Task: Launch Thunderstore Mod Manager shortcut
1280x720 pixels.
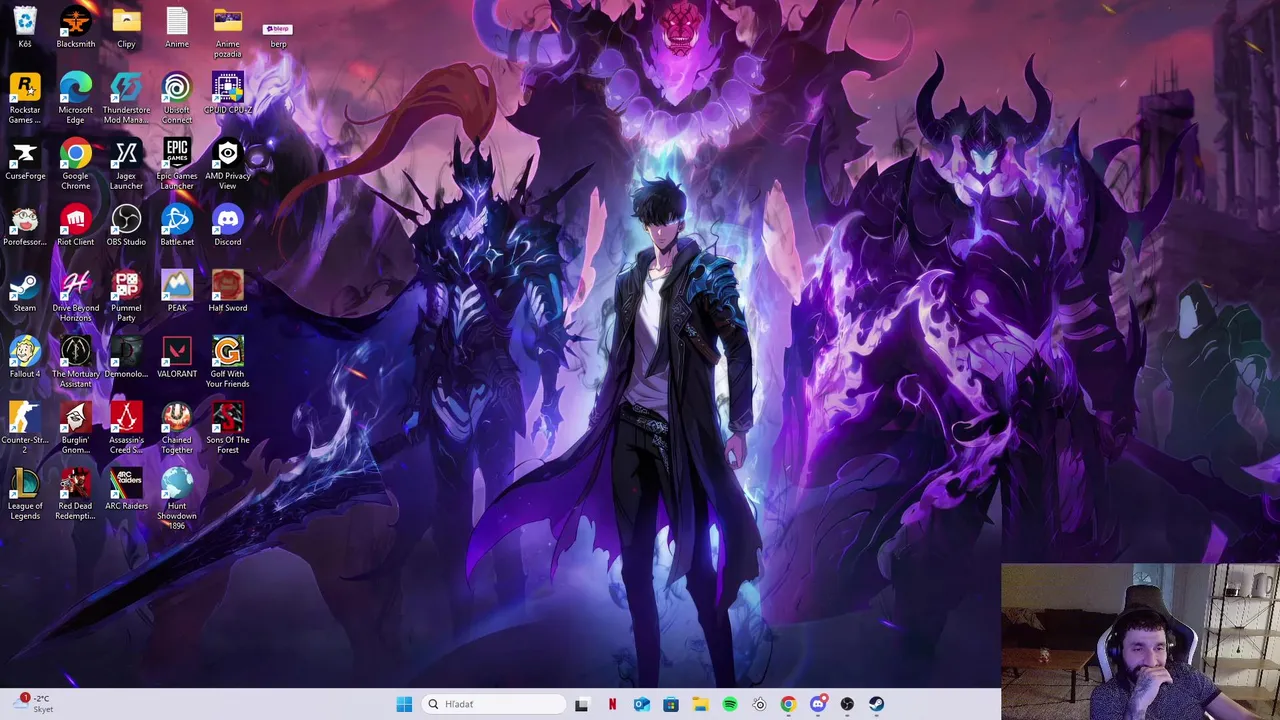Action: (x=126, y=98)
